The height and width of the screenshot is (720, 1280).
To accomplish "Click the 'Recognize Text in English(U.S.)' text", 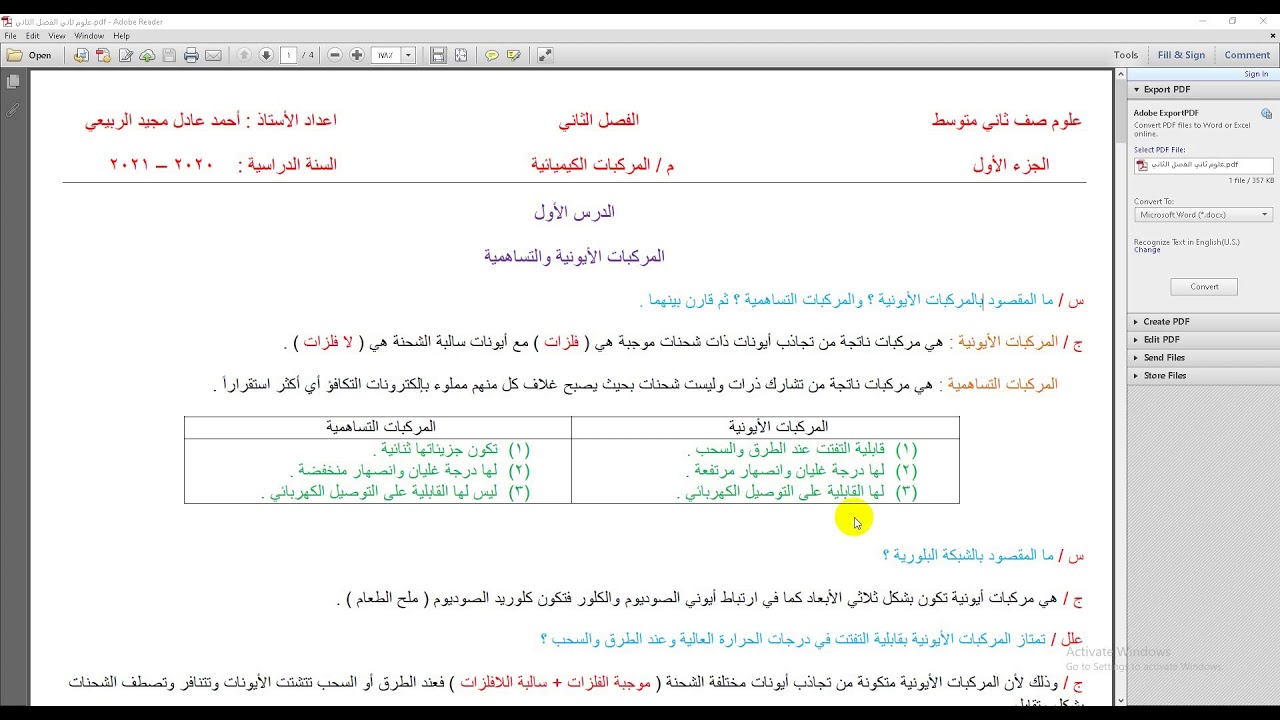I will coord(1186,242).
